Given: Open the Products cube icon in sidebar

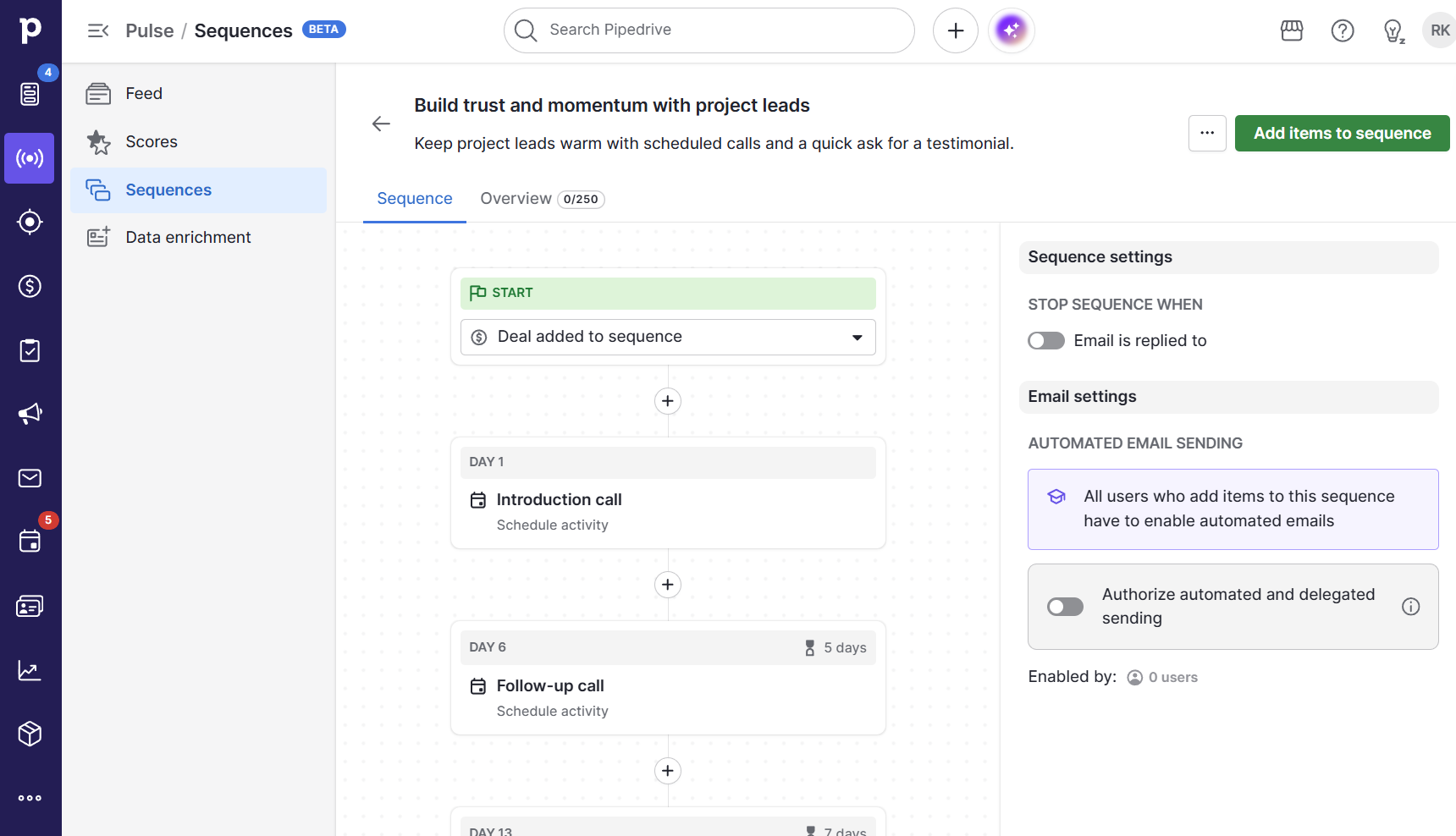Looking at the screenshot, I should click(x=30, y=734).
